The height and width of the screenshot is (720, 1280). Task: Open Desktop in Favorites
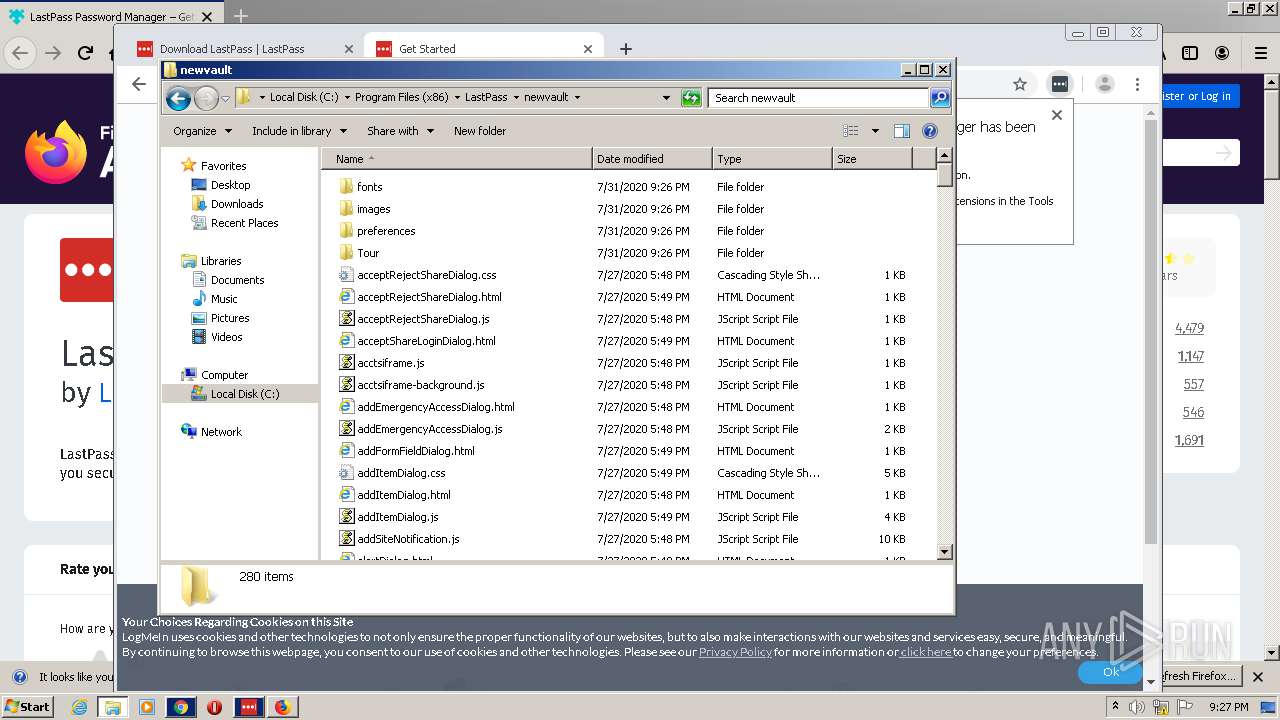coord(230,185)
